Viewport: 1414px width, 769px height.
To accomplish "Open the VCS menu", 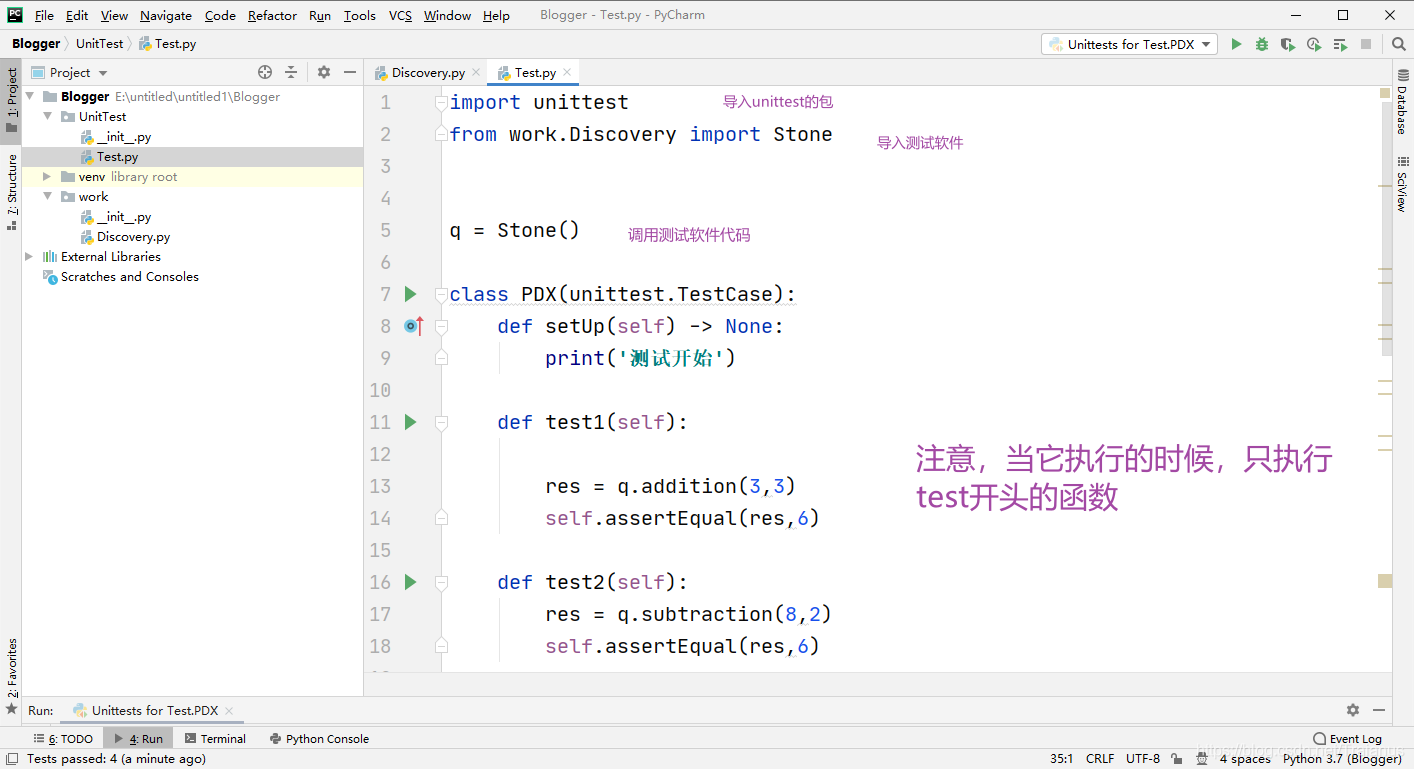I will click(400, 15).
